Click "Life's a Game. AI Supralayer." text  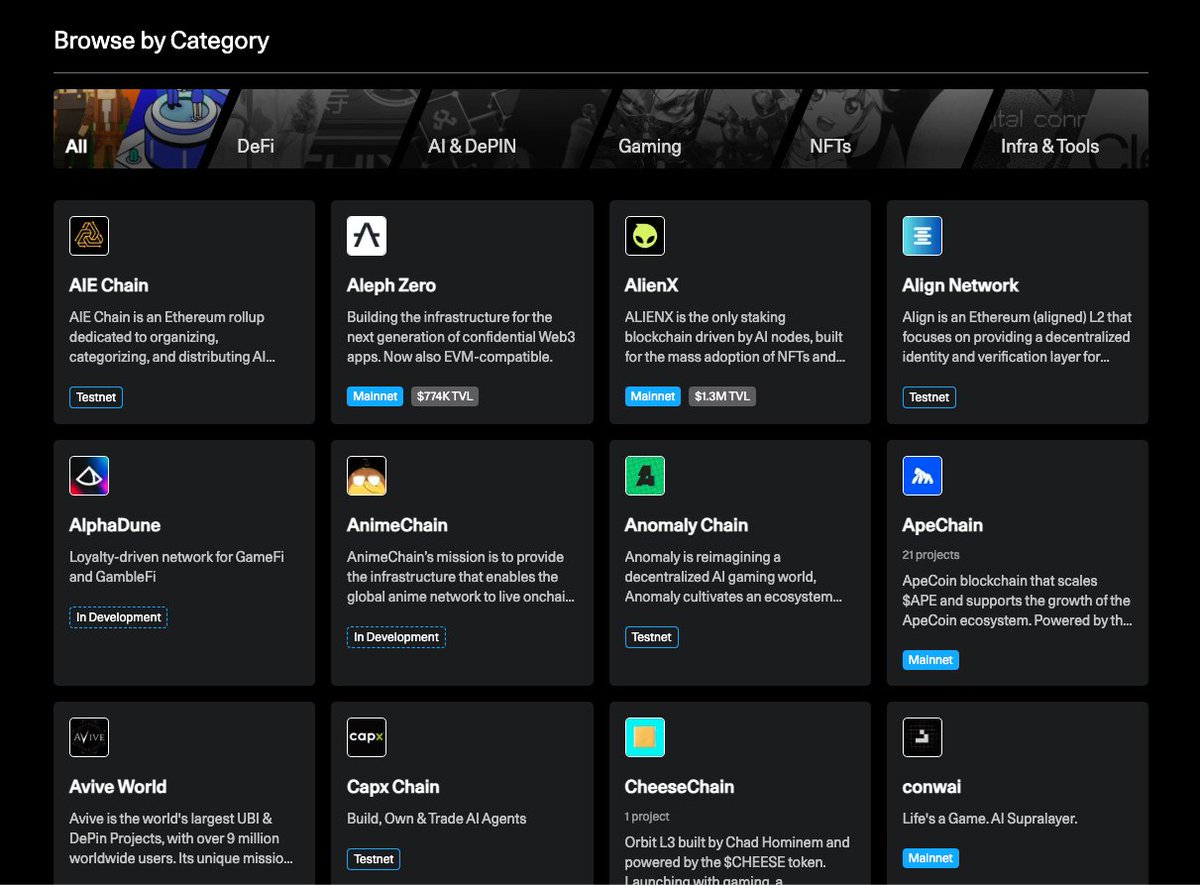(x=990, y=818)
